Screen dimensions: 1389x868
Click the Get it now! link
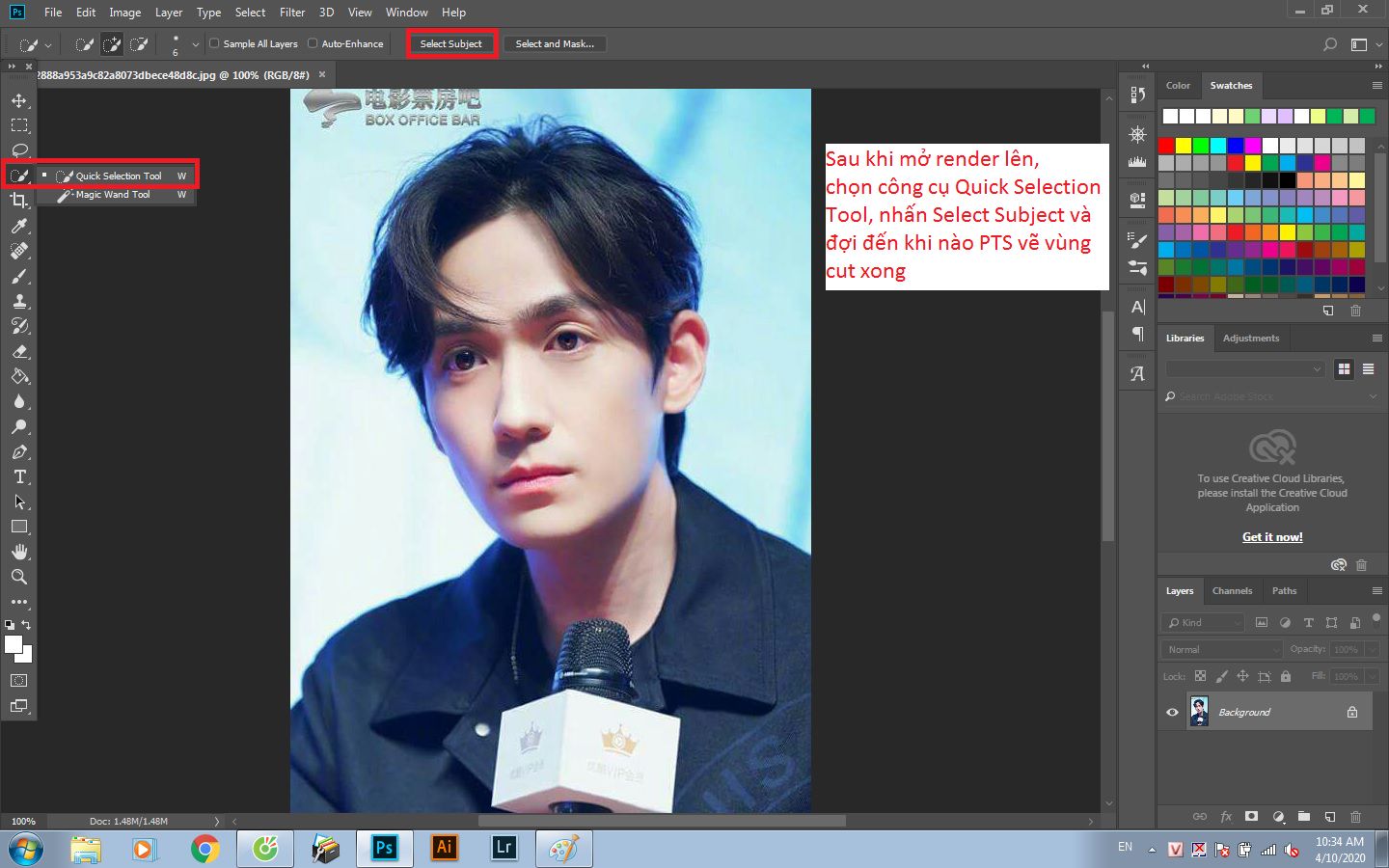coord(1272,537)
